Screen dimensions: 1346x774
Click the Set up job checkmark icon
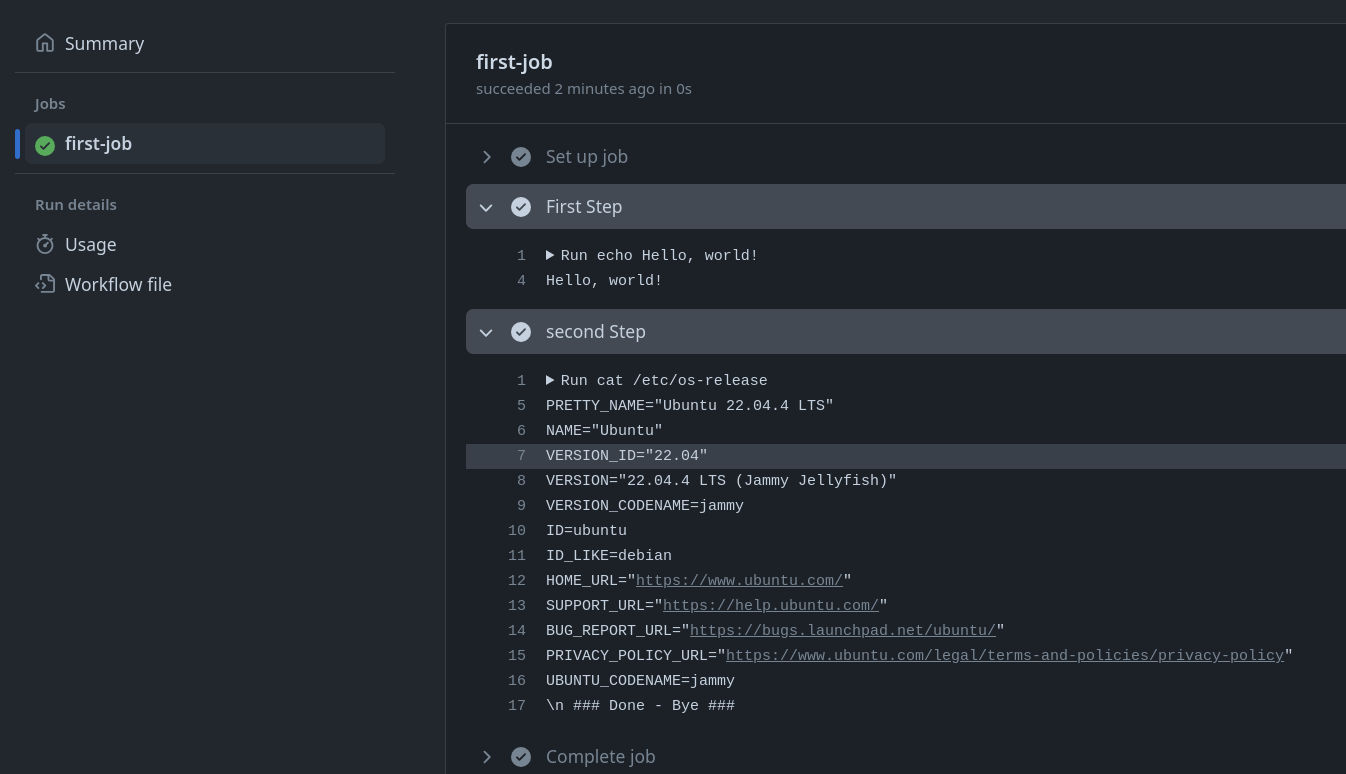click(520, 157)
